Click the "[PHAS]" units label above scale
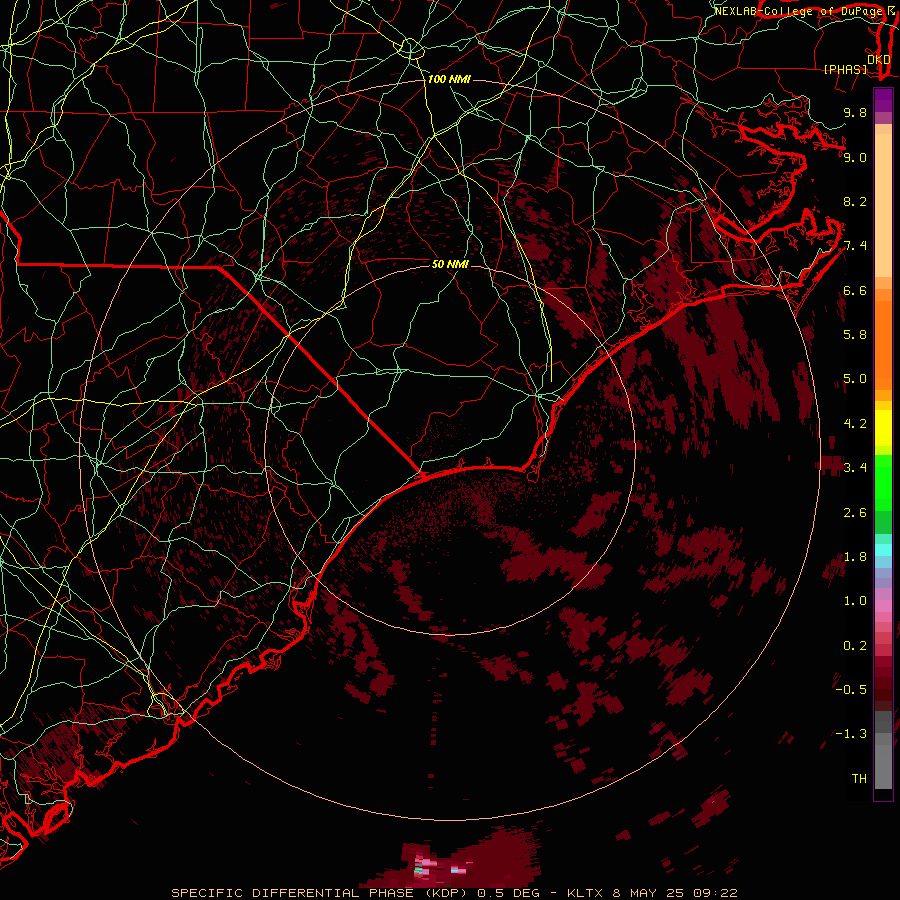This screenshot has width=900, height=900. pos(845,69)
